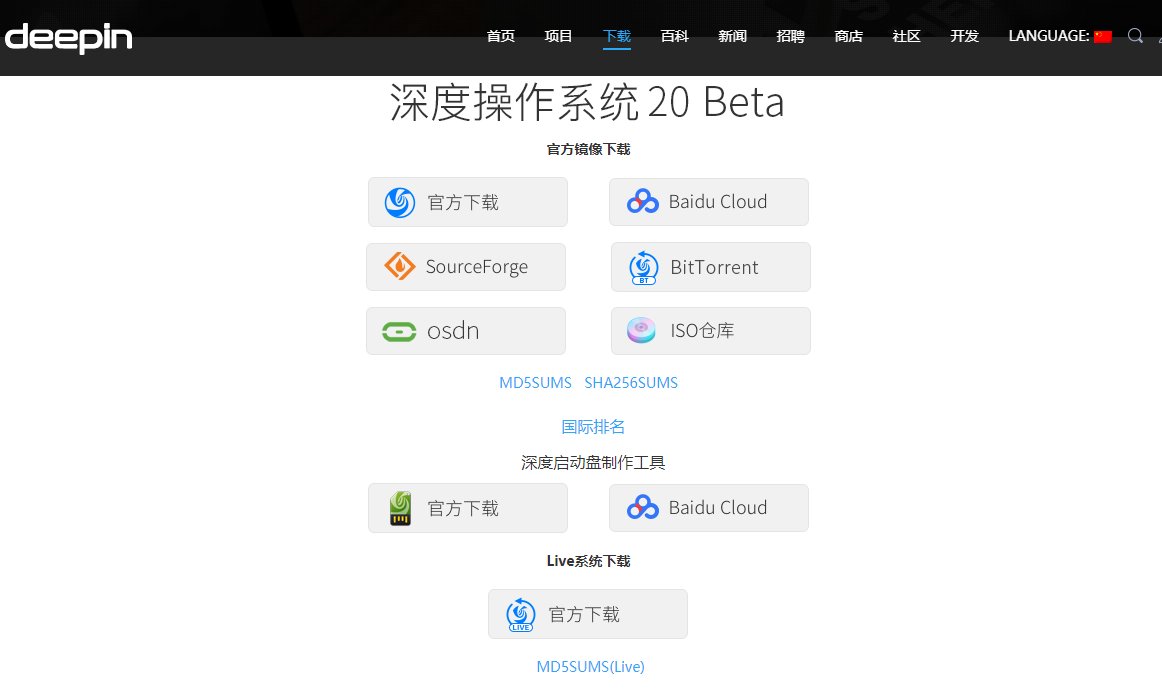Click Baidu Cloud button for official image
This screenshot has height=694, width=1162.
click(x=708, y=202)
